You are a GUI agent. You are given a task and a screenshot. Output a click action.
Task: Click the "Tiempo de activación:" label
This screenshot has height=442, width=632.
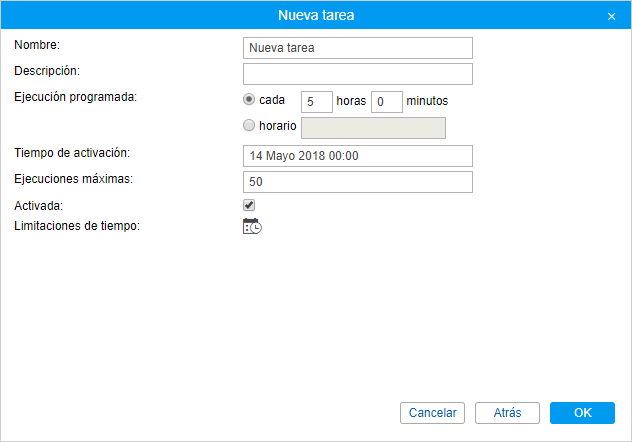[x=73, y=152]
